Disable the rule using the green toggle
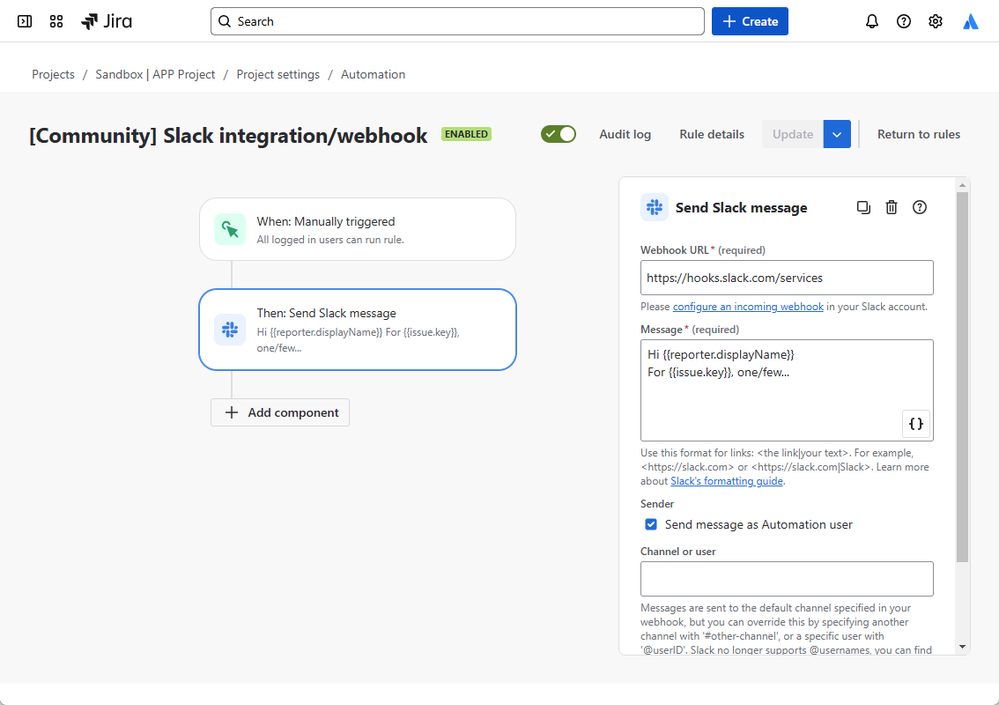 coord(558,133)
